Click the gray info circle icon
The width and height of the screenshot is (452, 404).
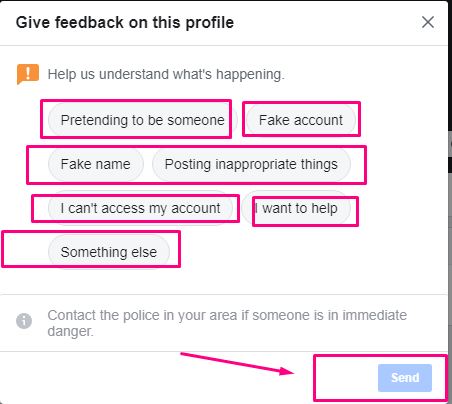(24, 321)
